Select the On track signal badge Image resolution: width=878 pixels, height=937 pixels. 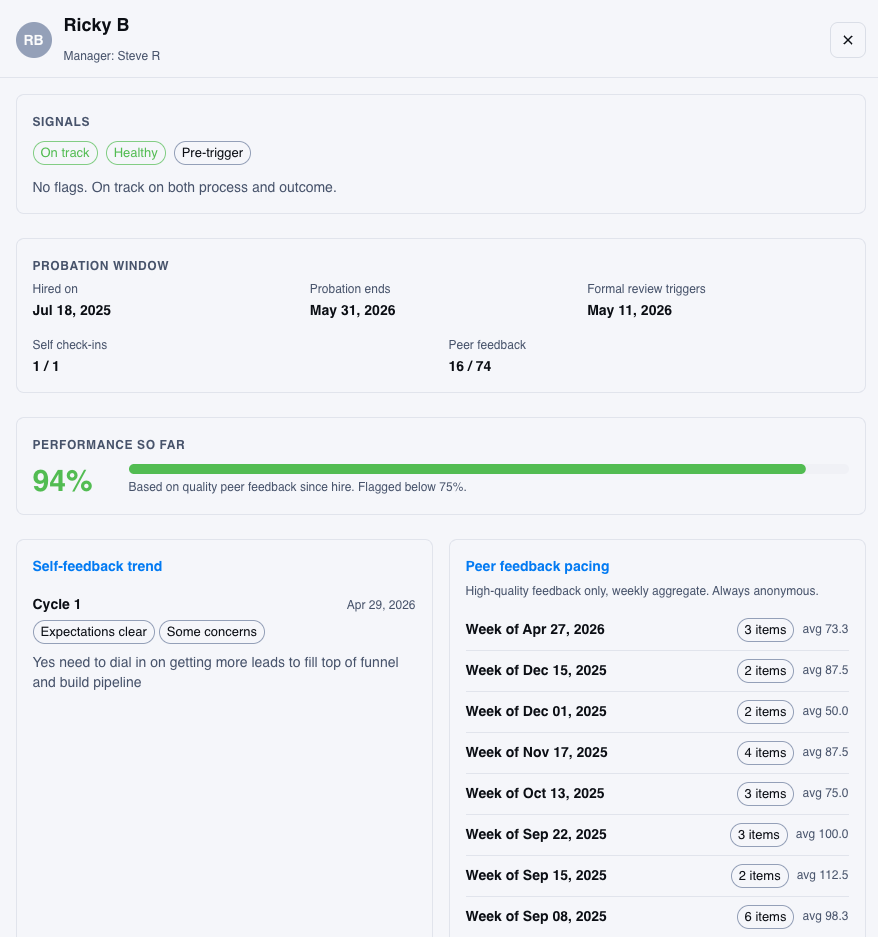pos(65,153)
